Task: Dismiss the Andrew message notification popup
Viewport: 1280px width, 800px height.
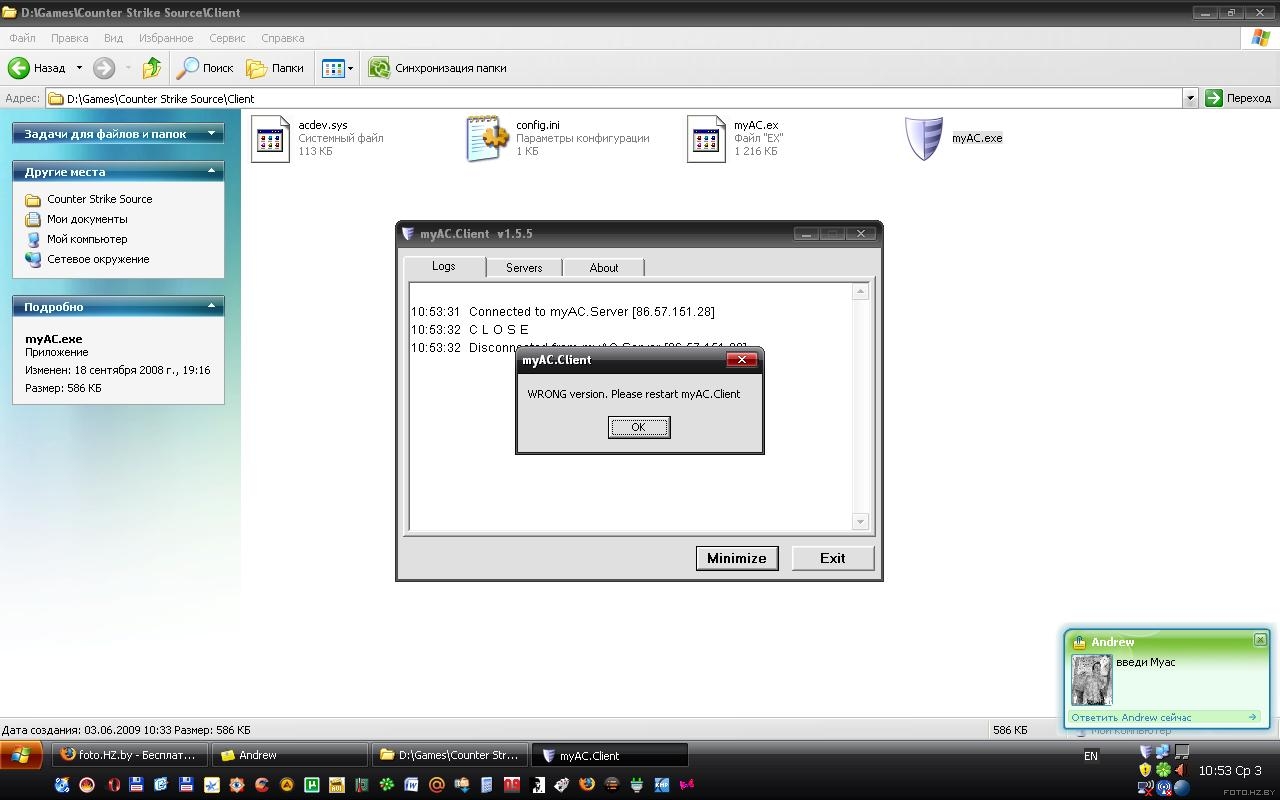Action: pyautogui.click(x=1260, y=640)
